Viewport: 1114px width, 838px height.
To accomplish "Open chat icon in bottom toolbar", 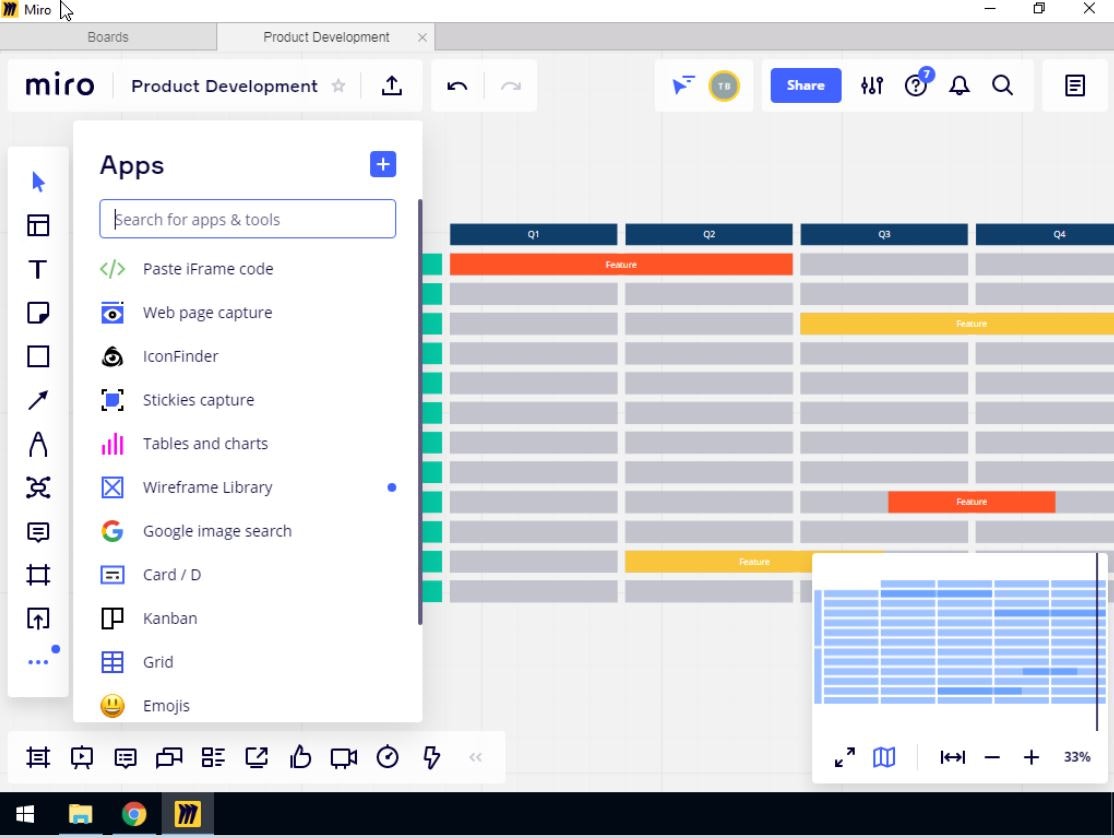I will tap(169, 758).
